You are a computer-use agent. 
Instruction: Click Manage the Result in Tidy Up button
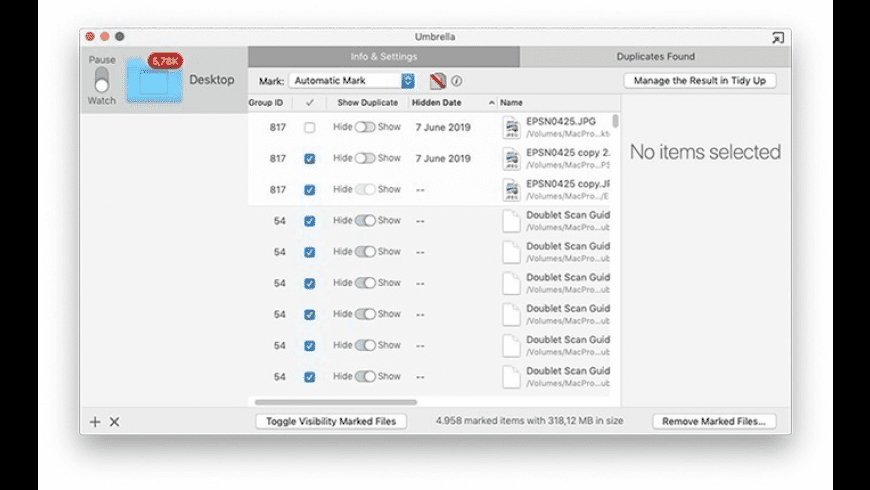coord(700,80)
